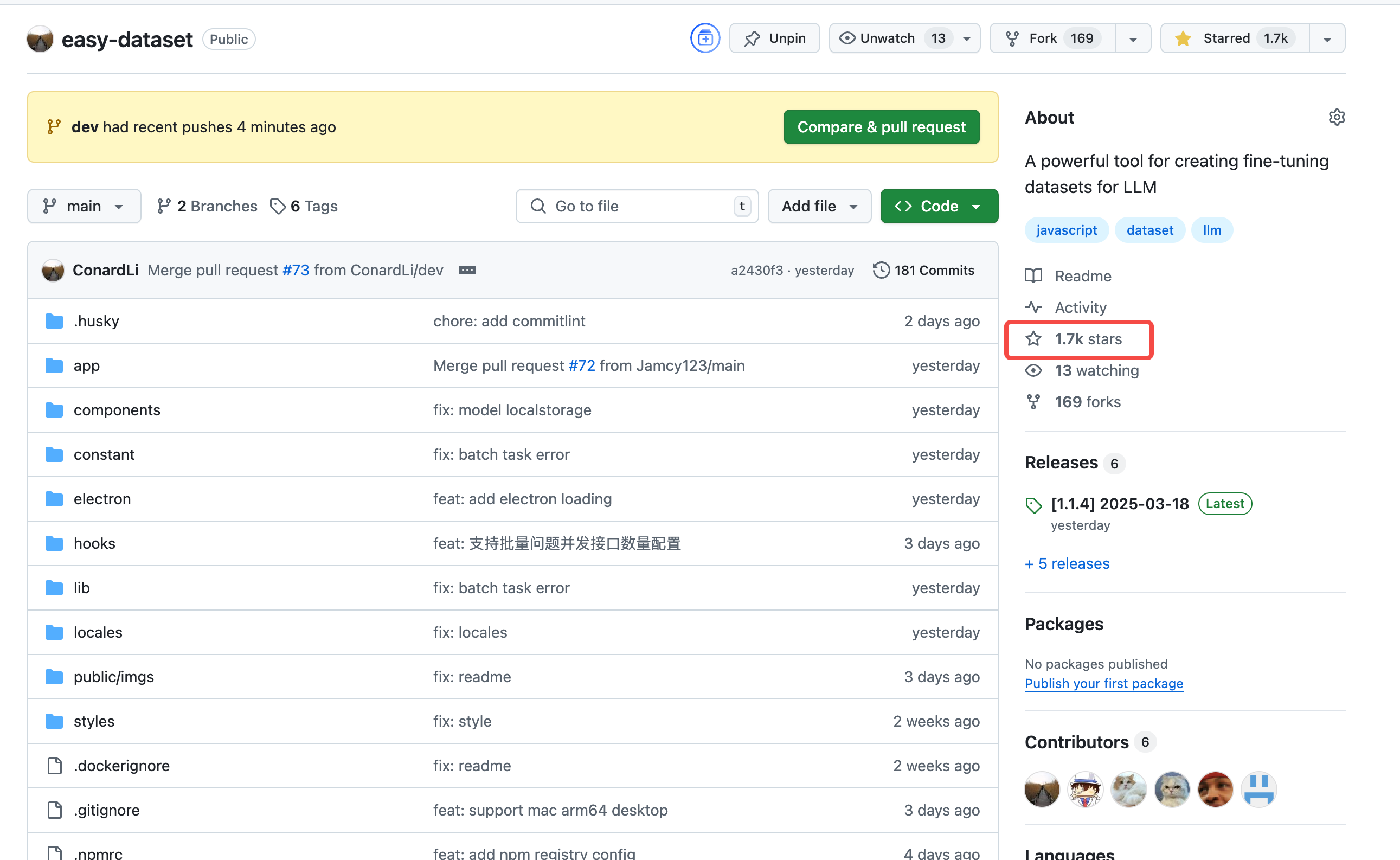Click the tag icon next to 6 Tags
Viewport: 1400px width, 860px height.
point(278,206)
